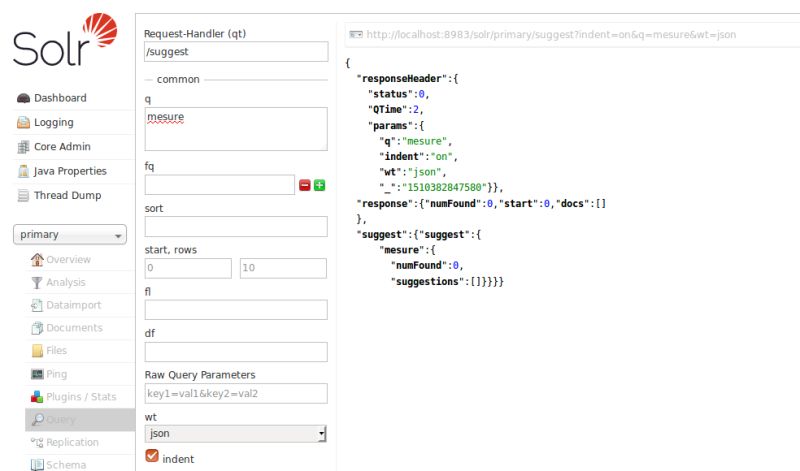
Task: Click the start field showing 0
Action: pos(188,268)
